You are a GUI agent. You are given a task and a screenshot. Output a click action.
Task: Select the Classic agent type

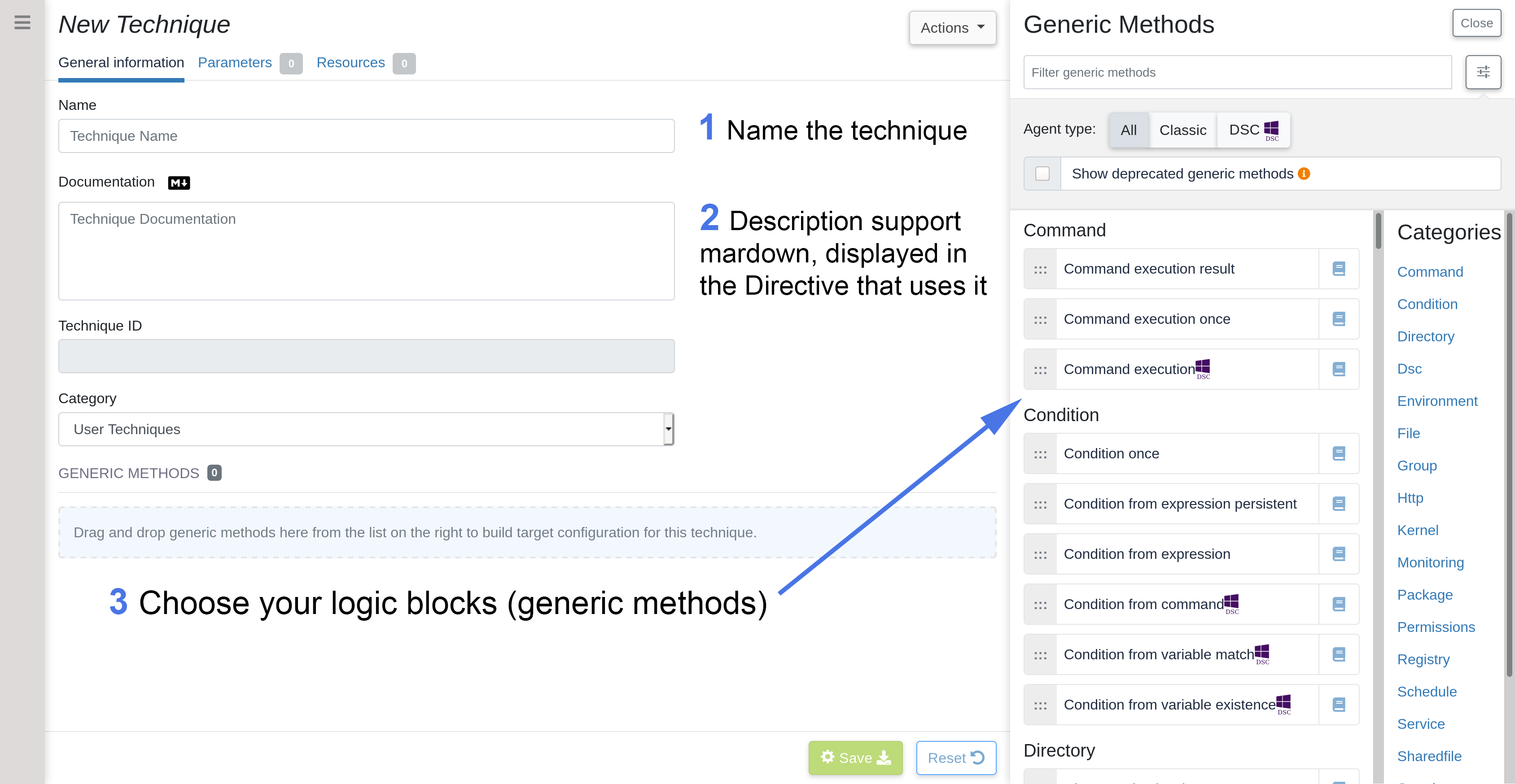[x=1182, y=131]
